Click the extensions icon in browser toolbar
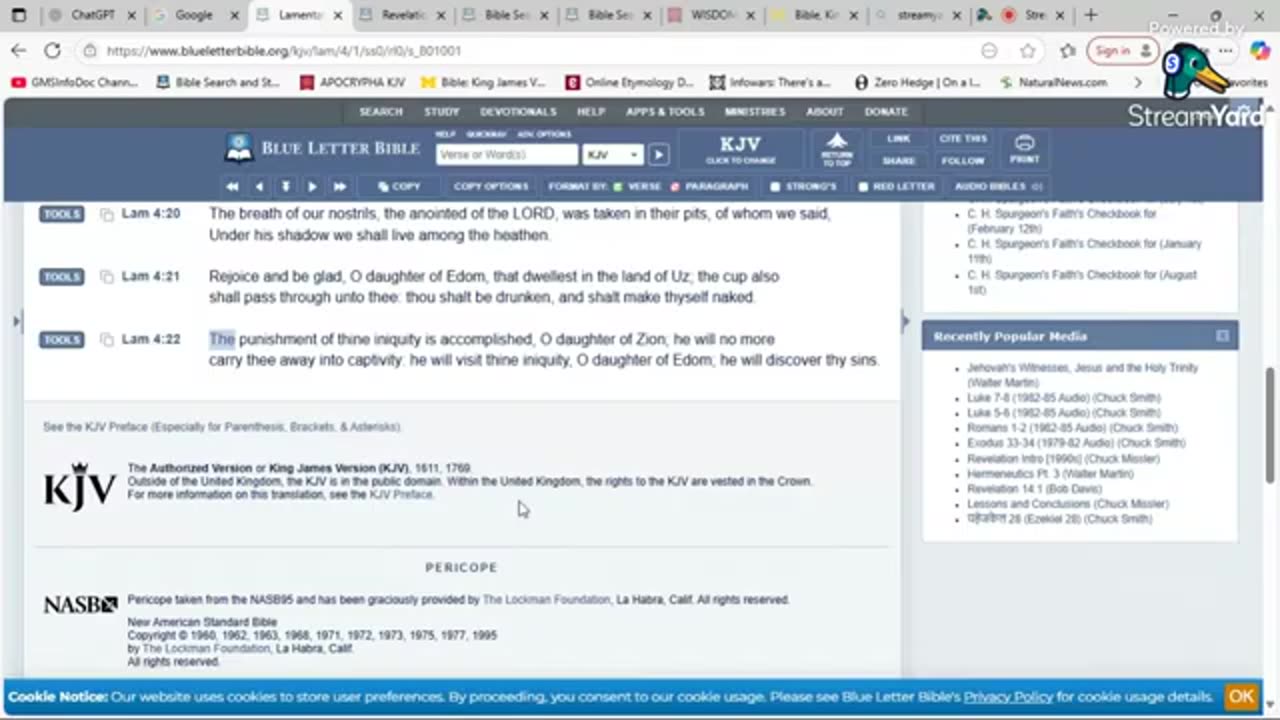 tap(1068, 51)
